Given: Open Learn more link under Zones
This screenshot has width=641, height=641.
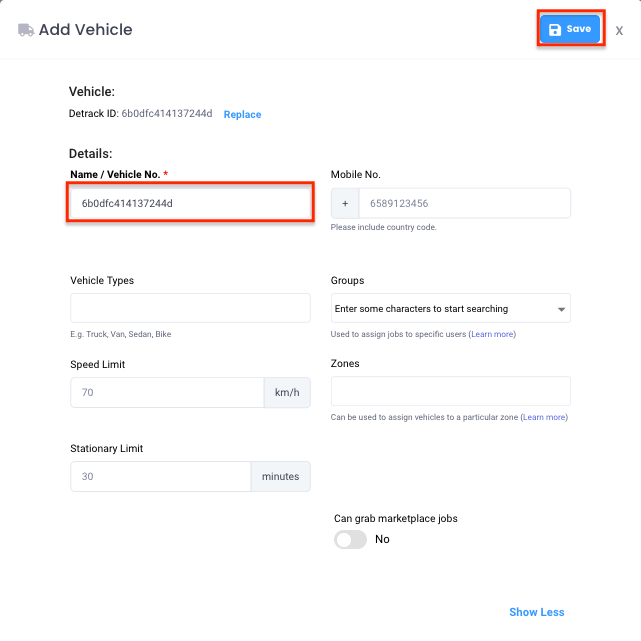Looking at the screenshot, I should pos(544,417).
